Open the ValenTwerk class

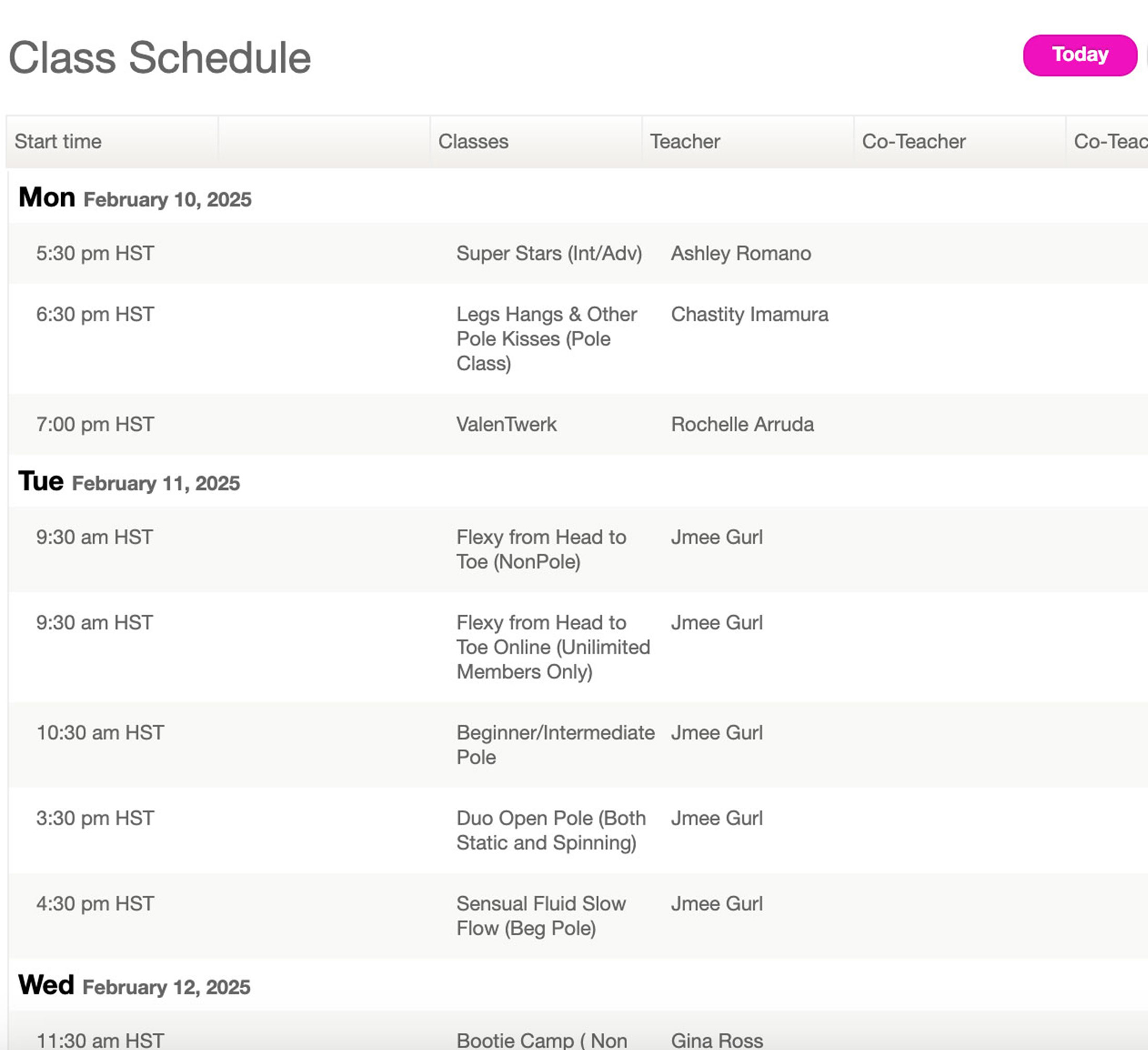click(506, 424)
